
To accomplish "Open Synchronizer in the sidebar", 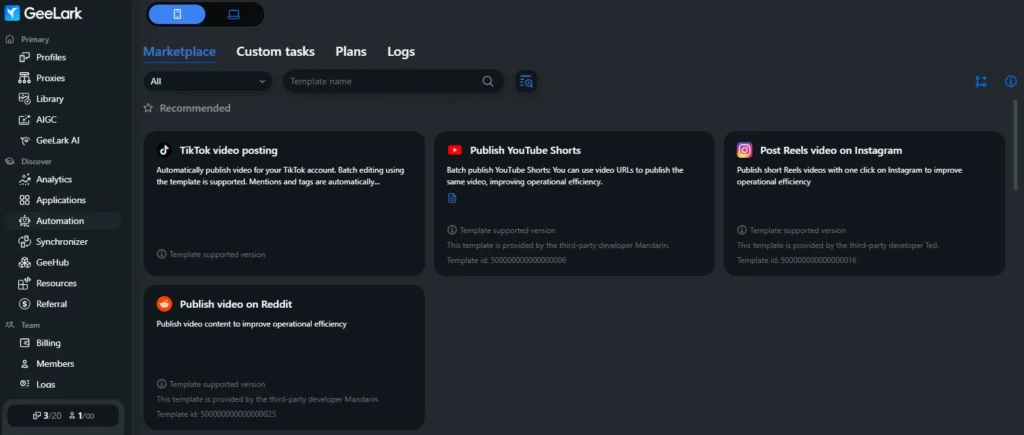I will tap(62, 242).
